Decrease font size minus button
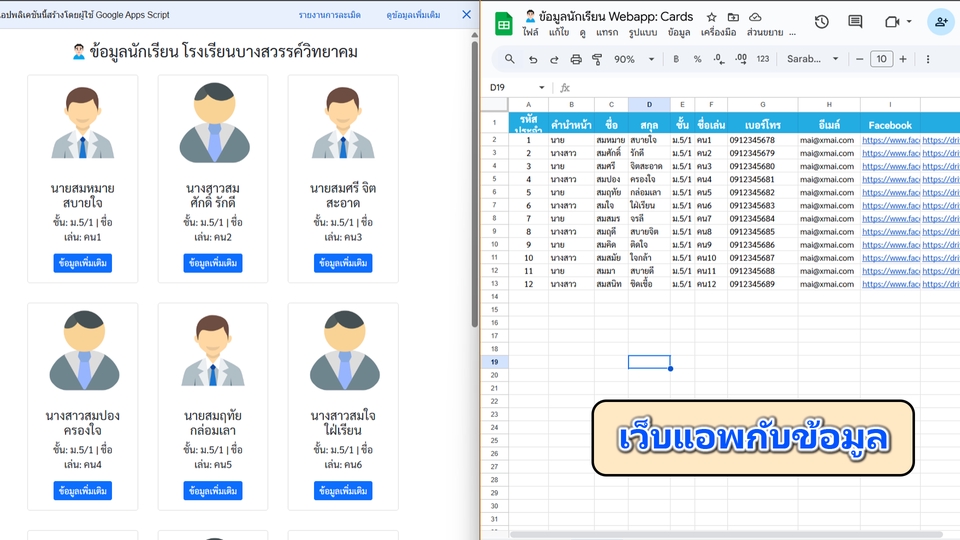This screenshot has width=960, height=540. pyautogui.click(x=860, y=59)
